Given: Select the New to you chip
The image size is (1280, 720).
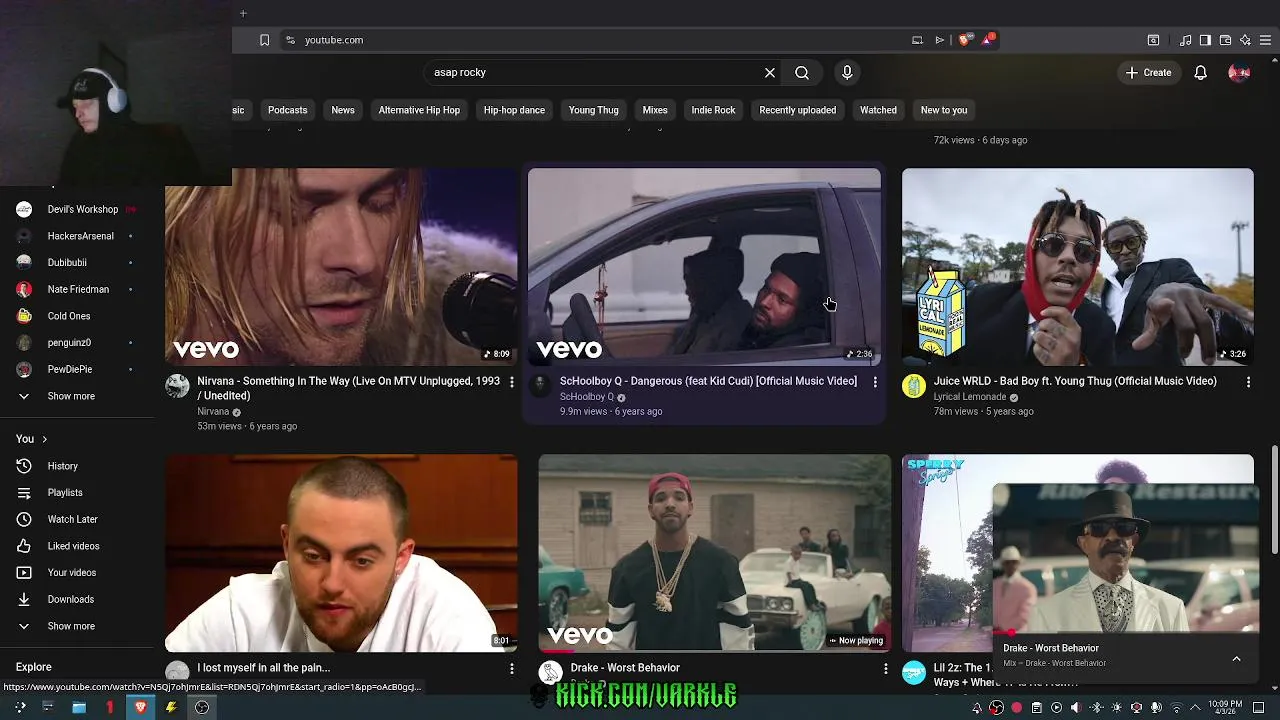Looking at the screenshot, I should pyautogui.click(x=944, y=110).
